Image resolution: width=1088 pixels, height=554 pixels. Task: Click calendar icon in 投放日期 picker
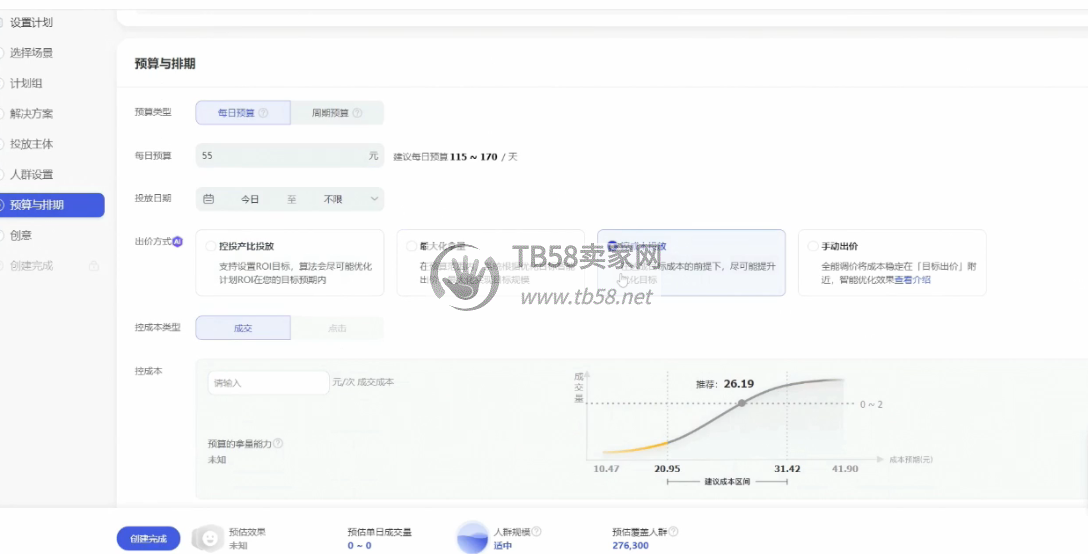[208, 199]
